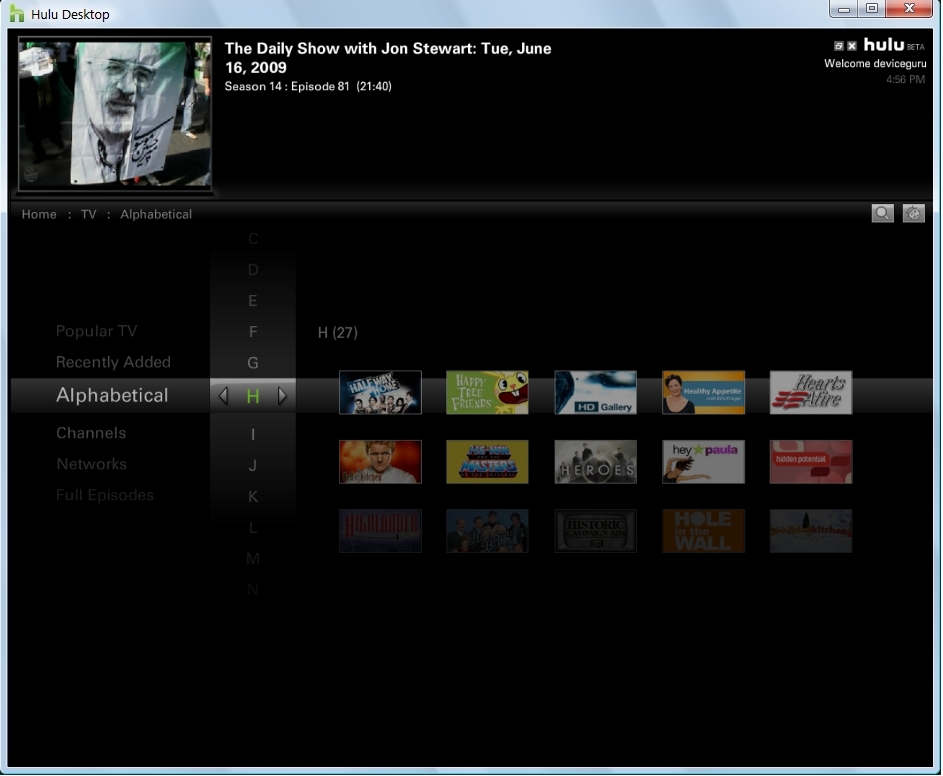Open Hole in the Wall thumbnail
Screen dimensions: 943x776
[703, 531]
